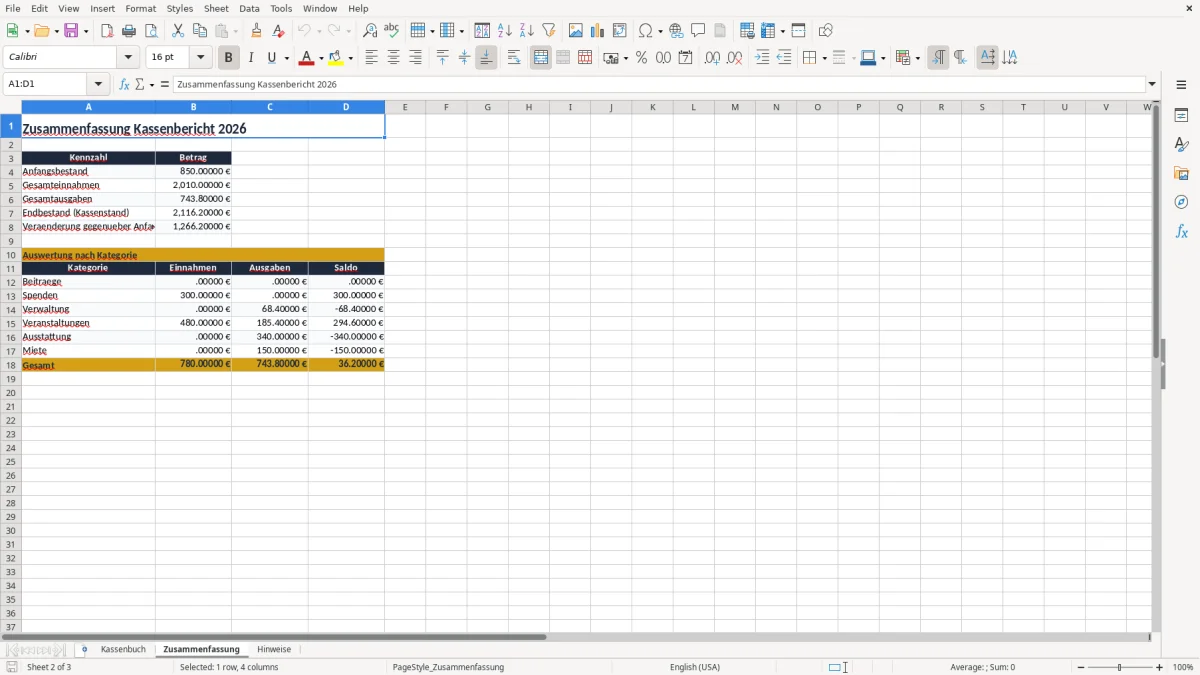Screen dimensions: 1200x675
Task: Toggle Wrap Text
Action: (x=514, y=58)
